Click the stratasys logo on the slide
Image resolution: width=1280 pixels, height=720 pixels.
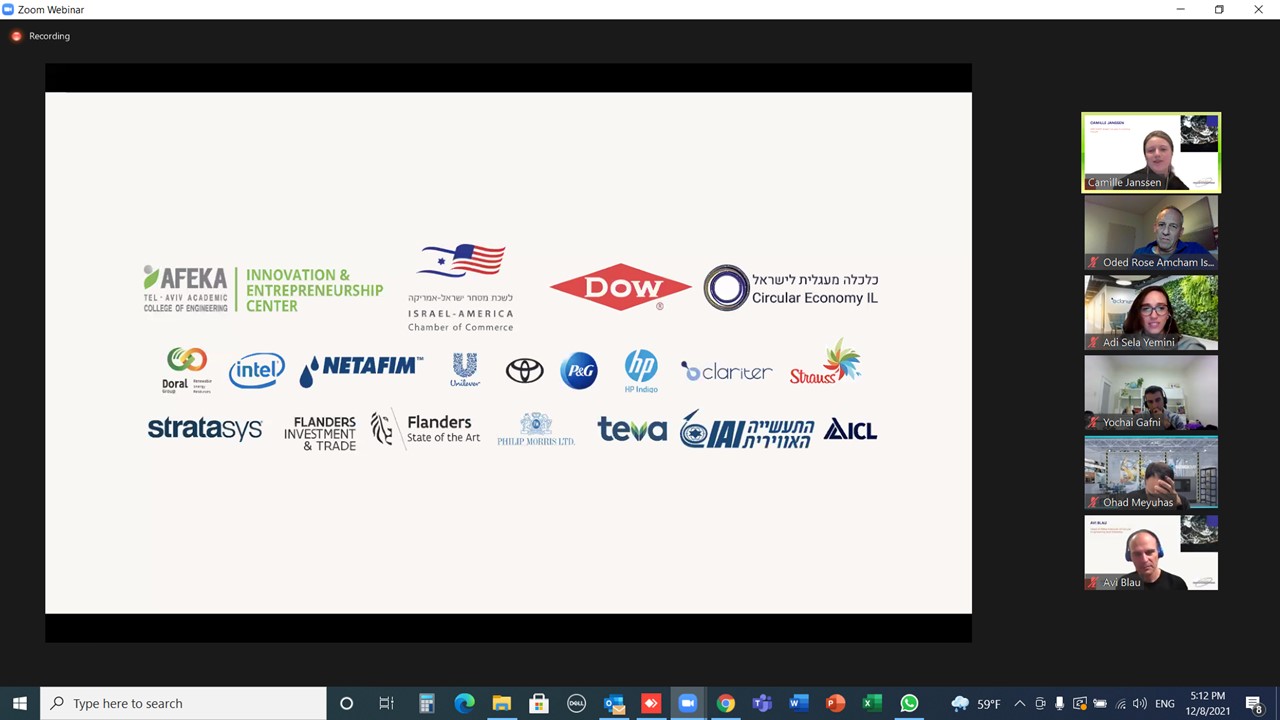pyautogui.click(x=204, y=429)
